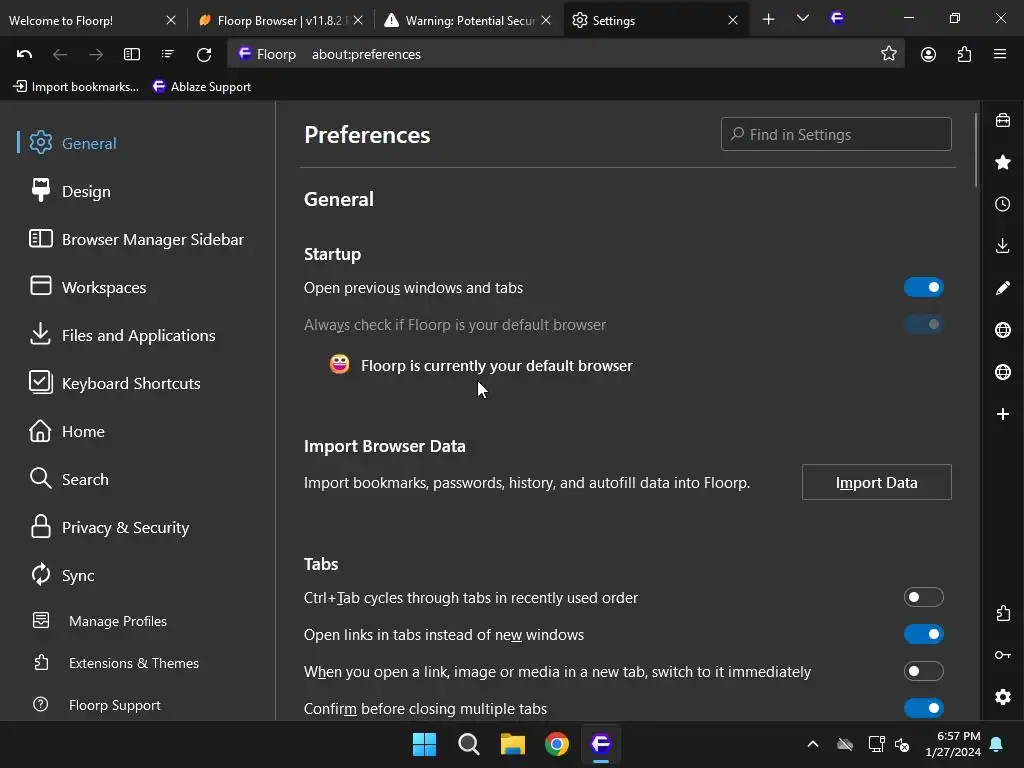The width and height of the screenshot is (1024, 768).
Task: Click the preferences page vertical scrollbar
Action: [976, 150]
